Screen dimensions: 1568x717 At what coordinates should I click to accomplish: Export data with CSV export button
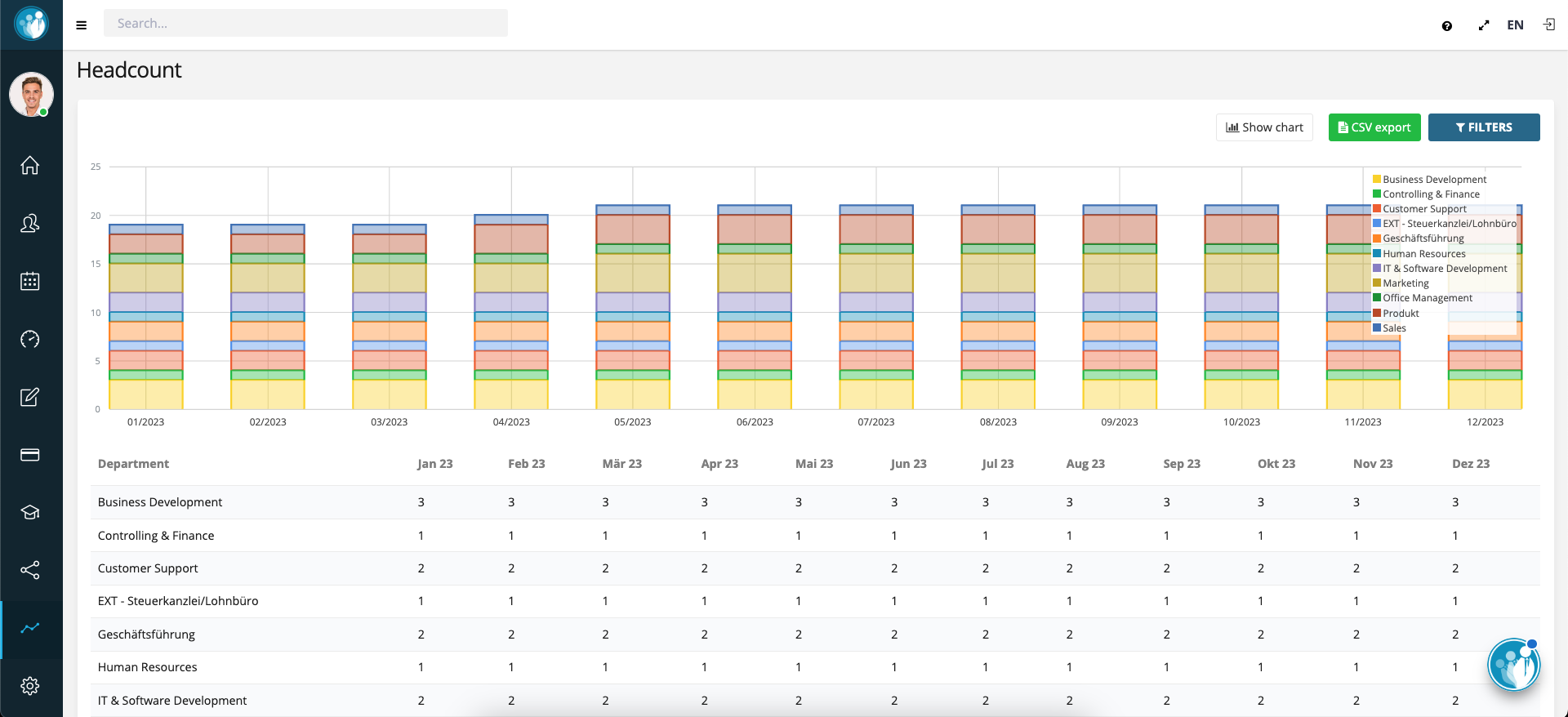[1374, 127]
